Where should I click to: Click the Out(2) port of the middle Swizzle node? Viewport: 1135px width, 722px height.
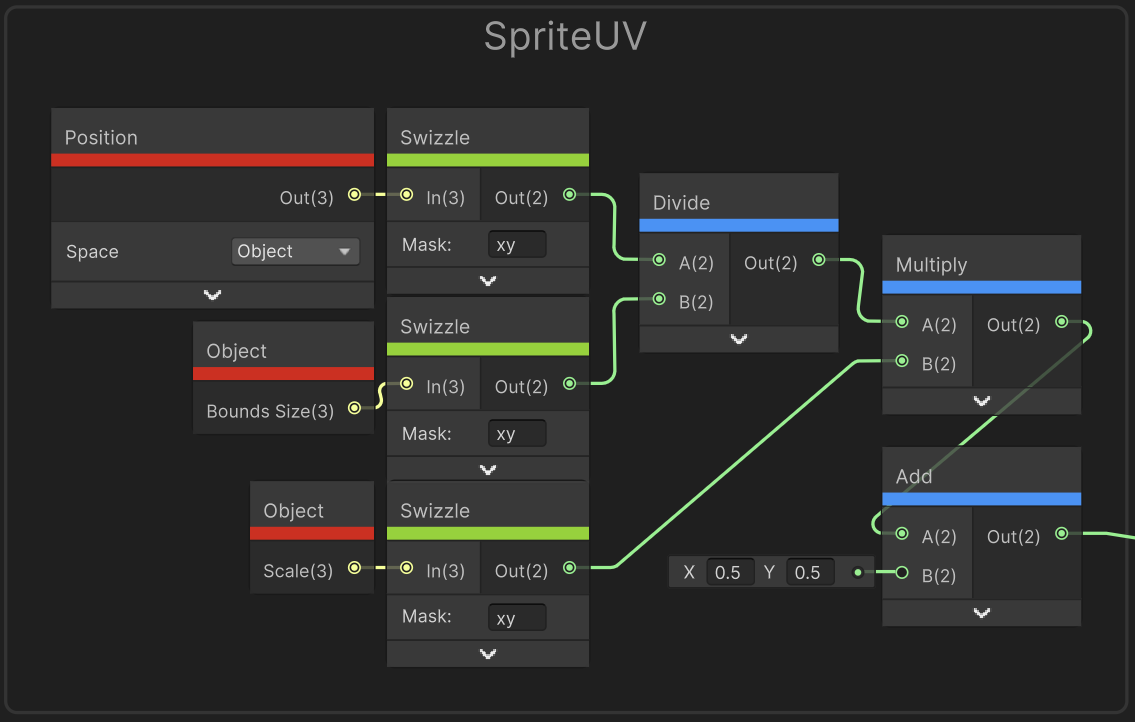[569, 383]
